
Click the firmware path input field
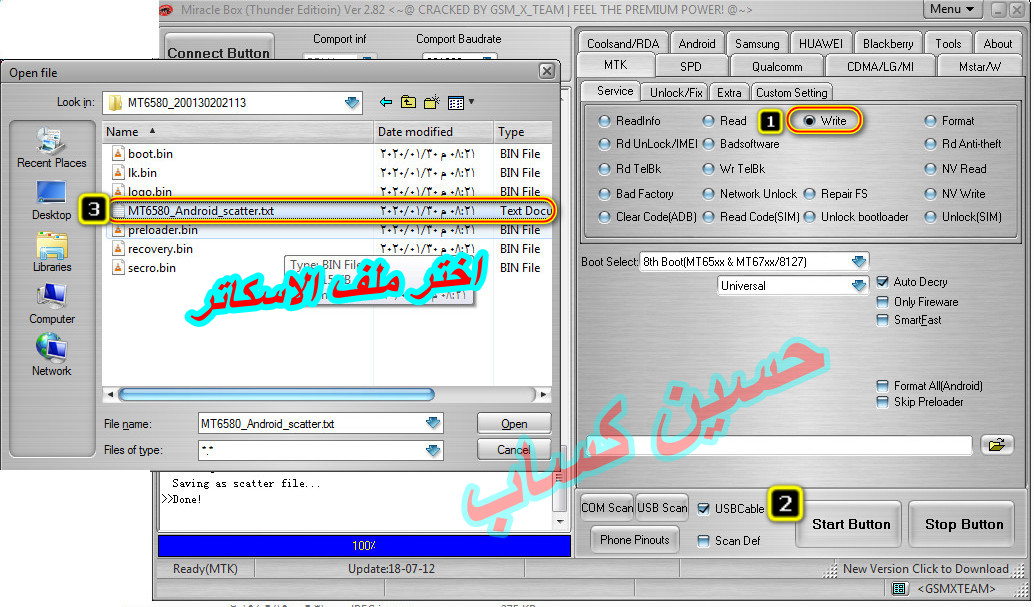(x=779, y=445)
